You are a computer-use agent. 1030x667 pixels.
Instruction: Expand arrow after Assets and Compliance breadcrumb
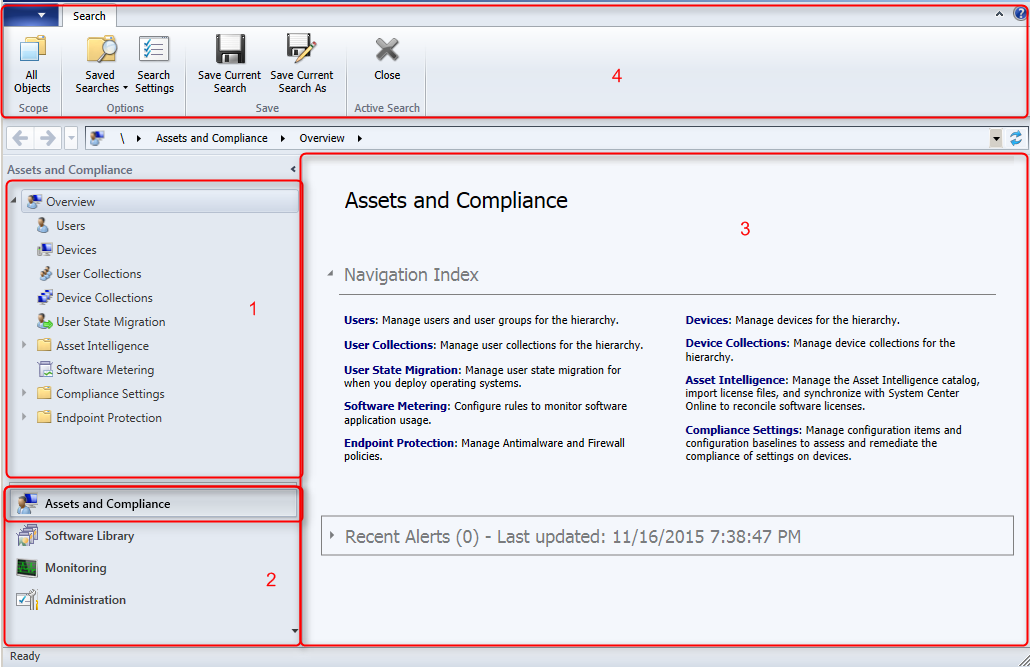[282, 138]
